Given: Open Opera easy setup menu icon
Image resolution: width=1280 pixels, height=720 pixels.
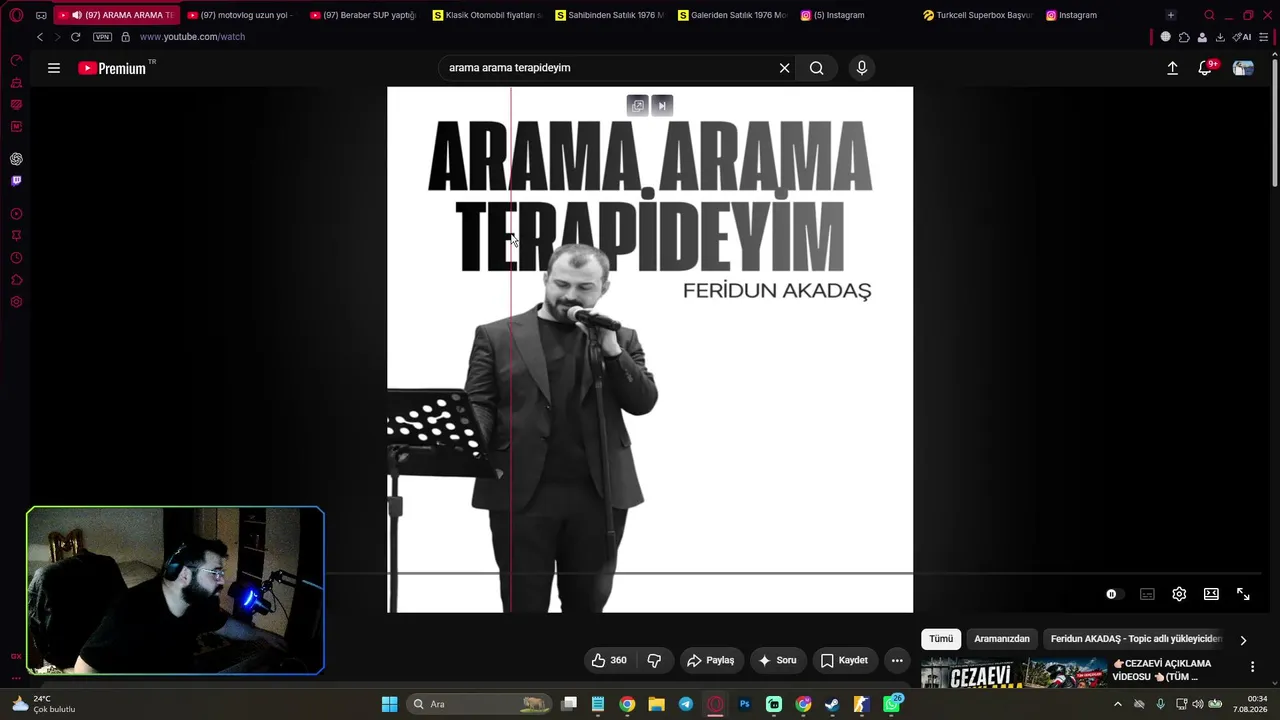Looking at the screenshot, I should tap(1264, 37).
